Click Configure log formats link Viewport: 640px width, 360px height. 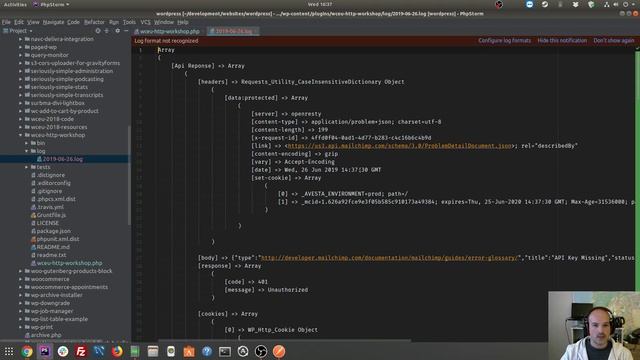504,40
